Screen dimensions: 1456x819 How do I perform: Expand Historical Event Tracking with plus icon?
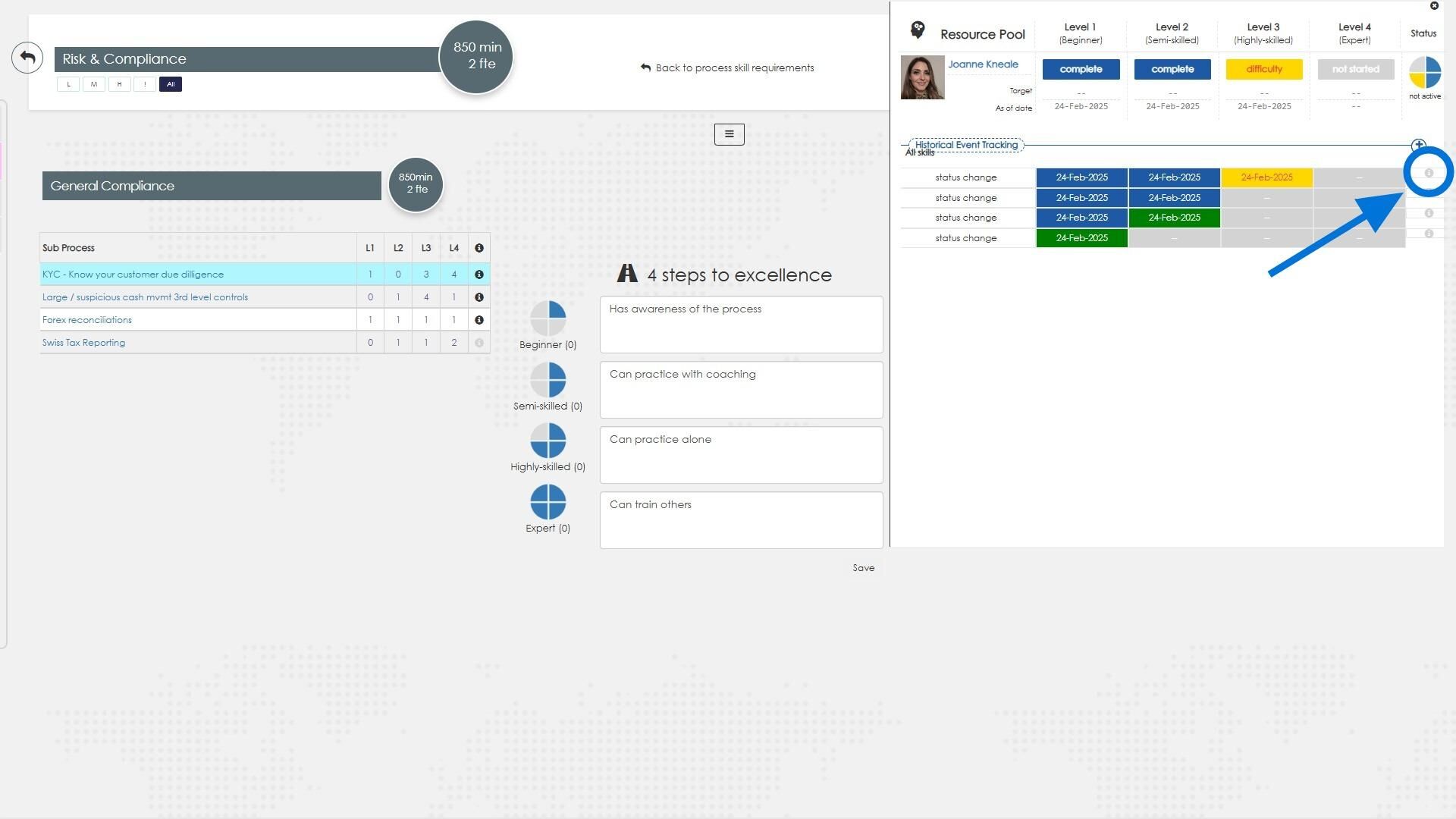click(1418, 145)
